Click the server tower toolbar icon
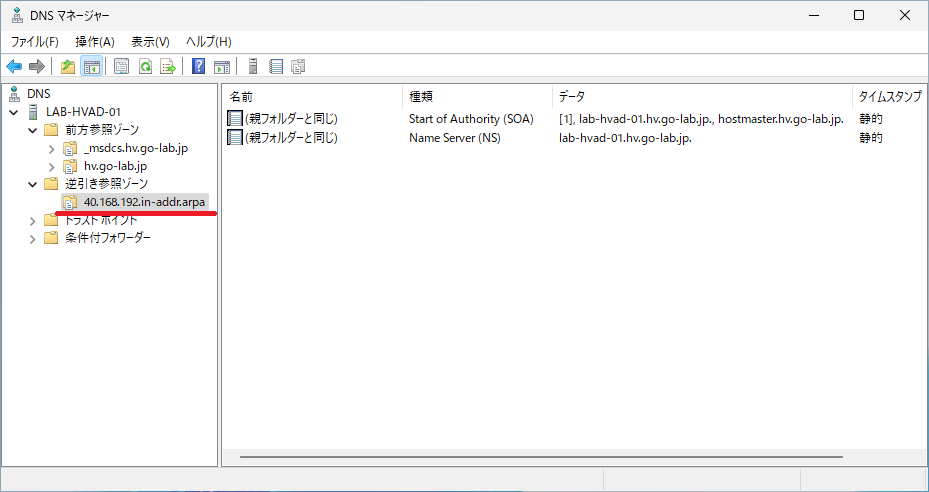Image resolution: width=929 pixels, height=492 pixels. click(x=253, y=66)
